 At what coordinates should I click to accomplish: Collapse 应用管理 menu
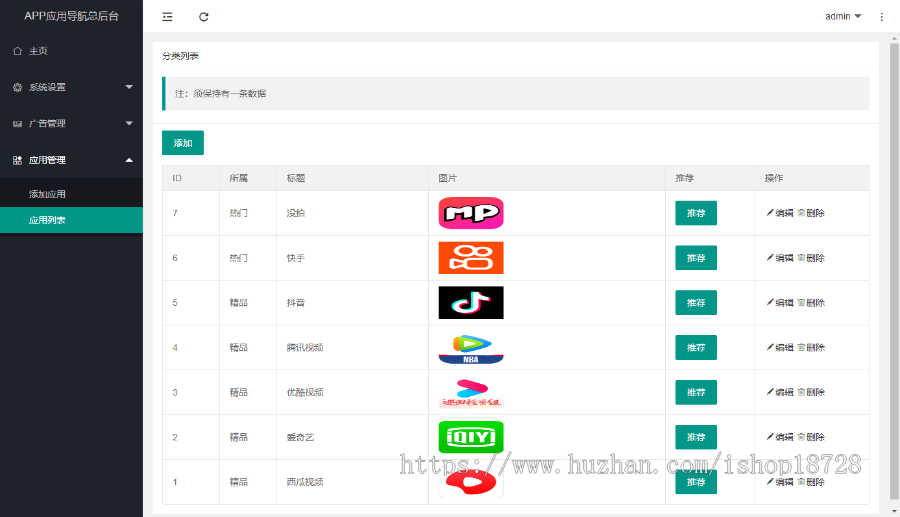tap(71, 160)
